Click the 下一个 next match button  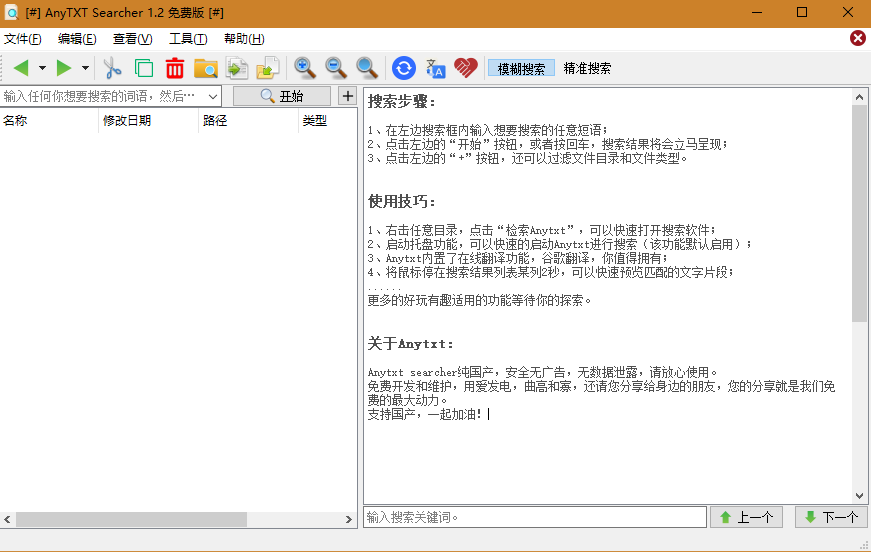point(830,517)
